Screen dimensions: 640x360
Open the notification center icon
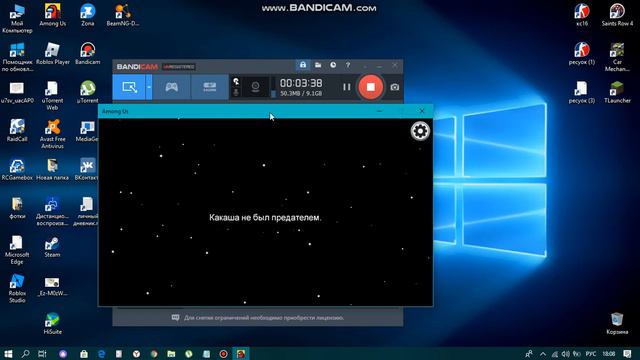pos(627,353)
